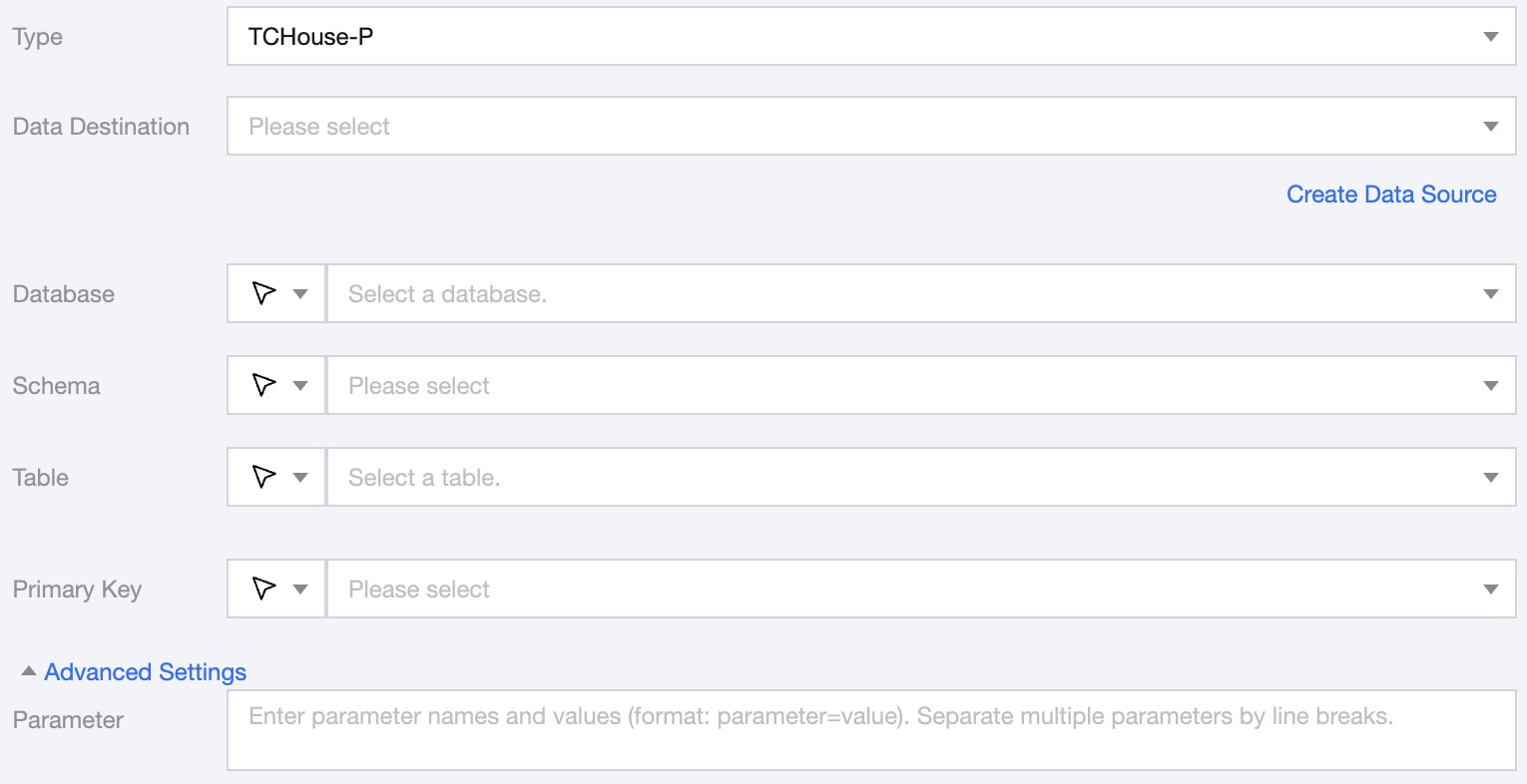Image resolution: width=1527 pixels, height=784 pixels.
Task: Open the Schema mode selector small arrow
Action: (x=300, y=386)
